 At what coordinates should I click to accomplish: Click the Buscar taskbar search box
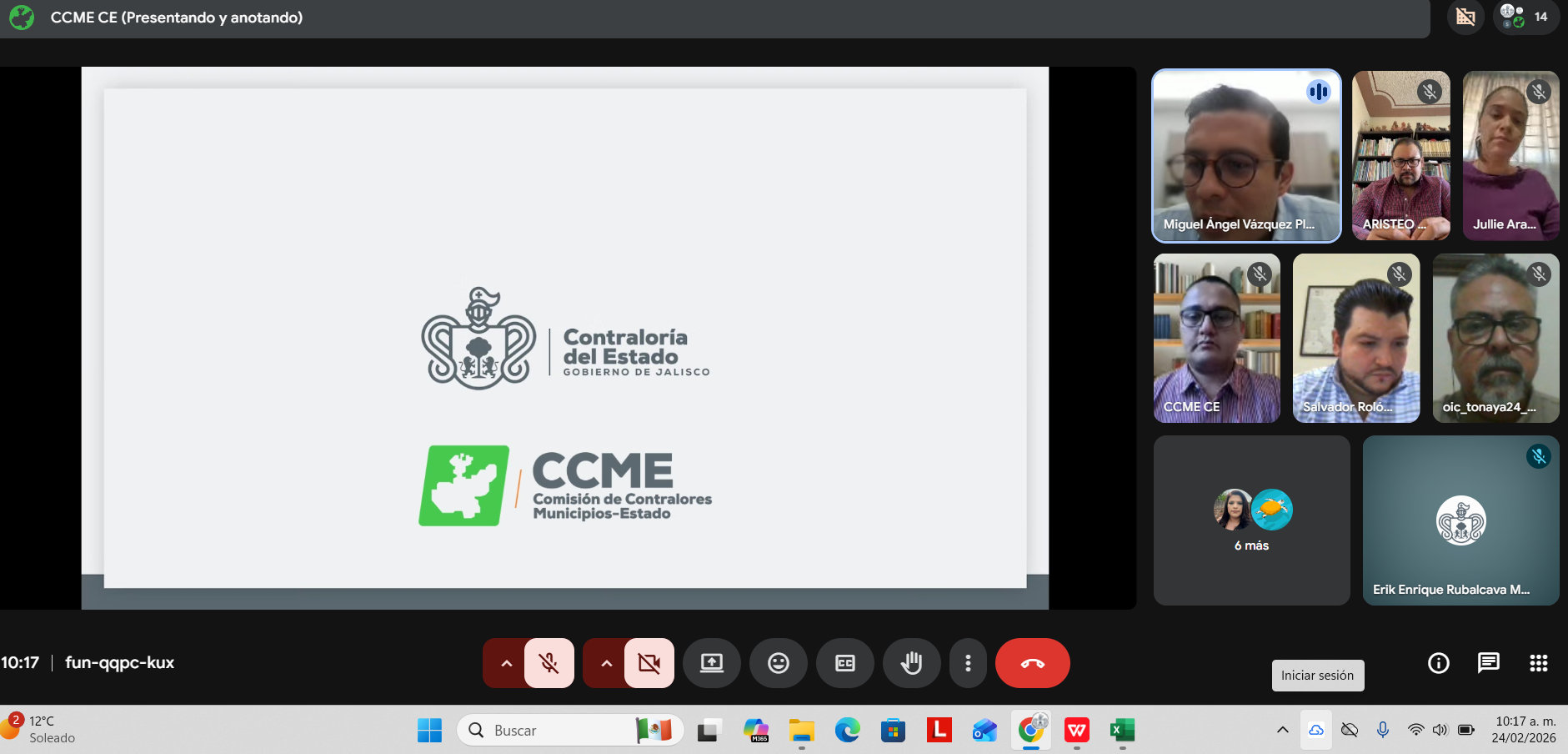tap(570, 731)
